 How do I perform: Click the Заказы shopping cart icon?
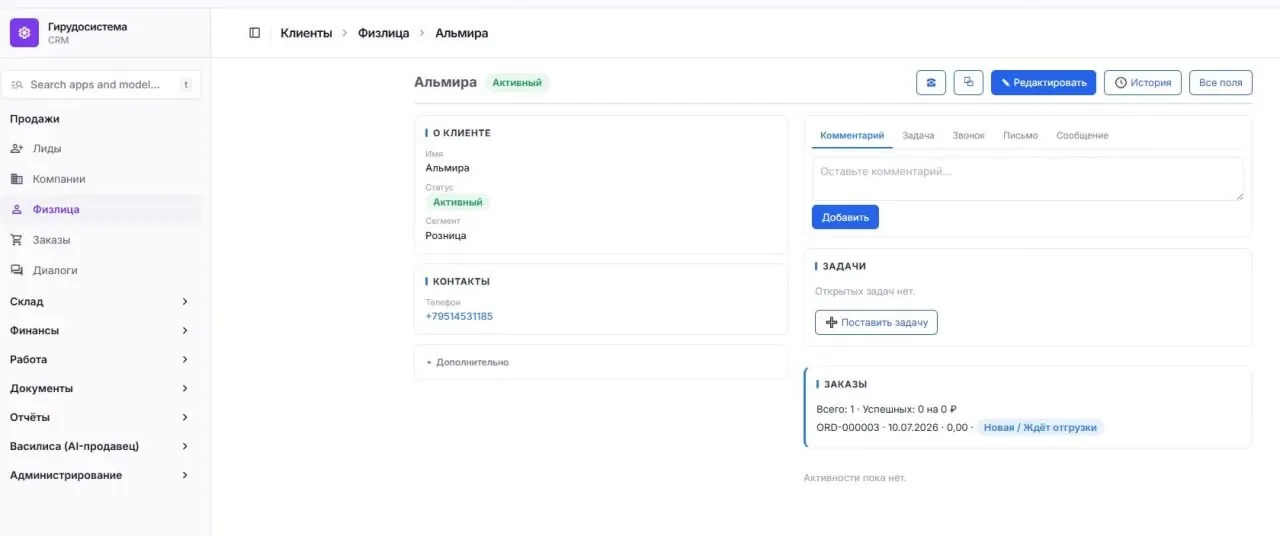coord(16,240)
